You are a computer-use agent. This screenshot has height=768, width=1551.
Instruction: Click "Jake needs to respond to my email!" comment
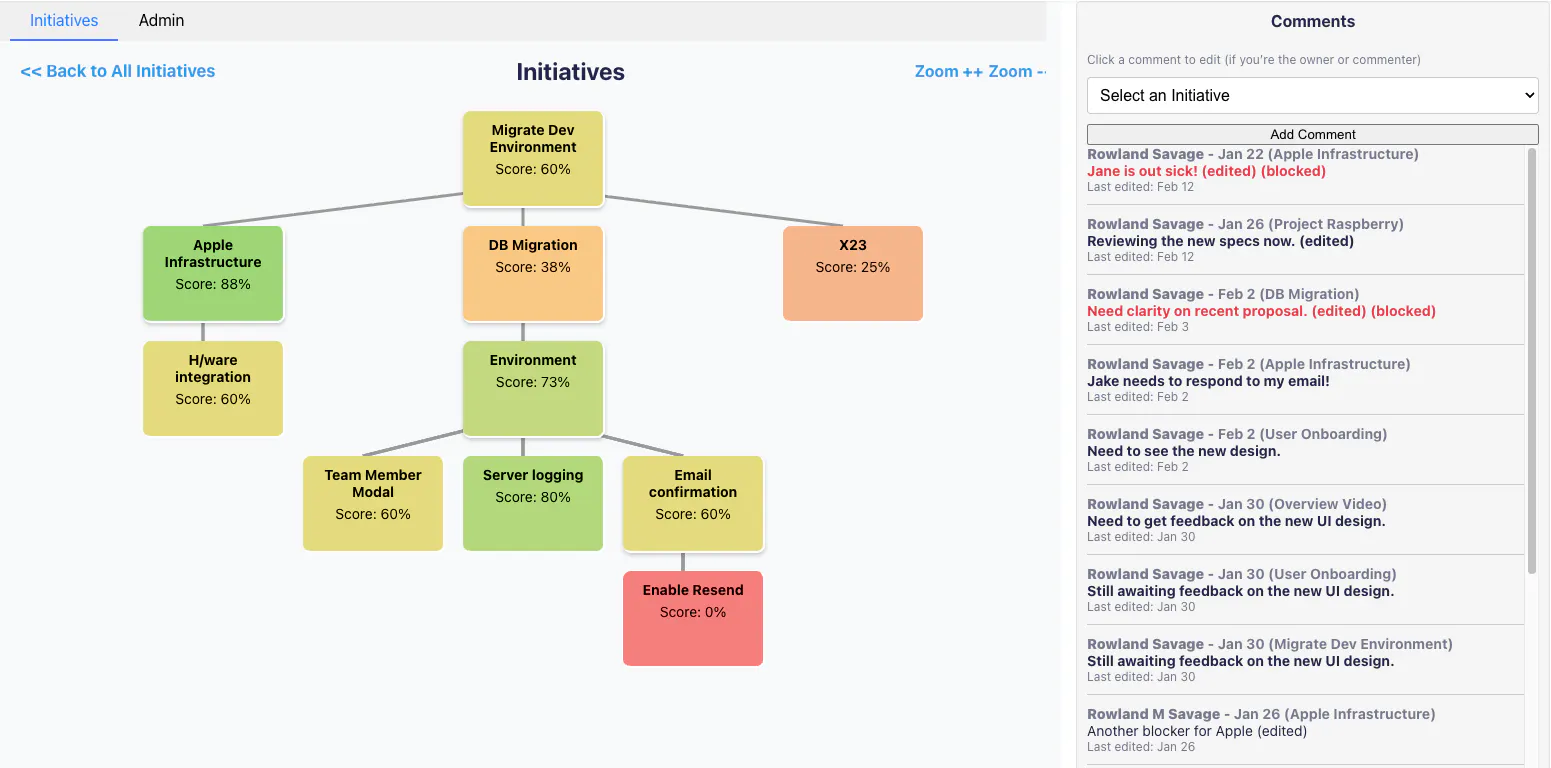coord(1305,381)
